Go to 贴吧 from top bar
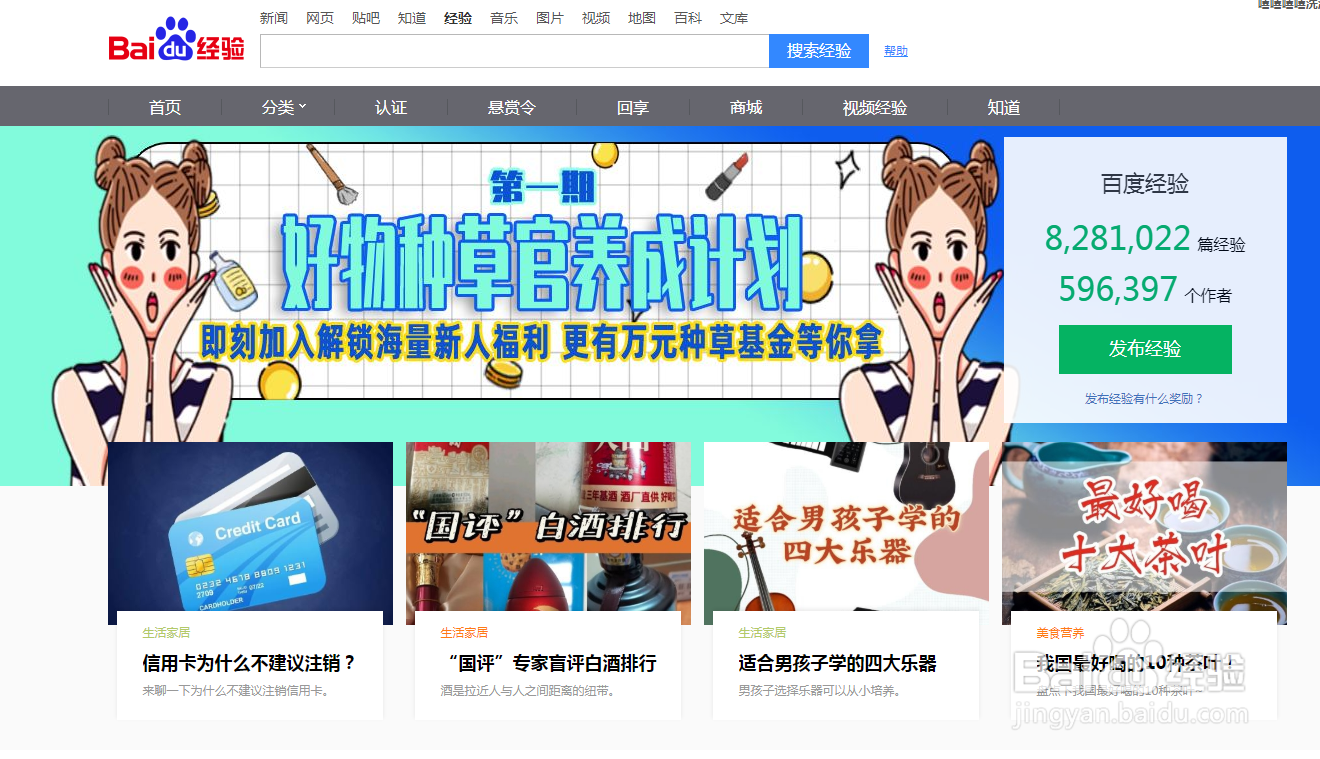The width and height of the screenshot is (1320, 759). point(366,18)
